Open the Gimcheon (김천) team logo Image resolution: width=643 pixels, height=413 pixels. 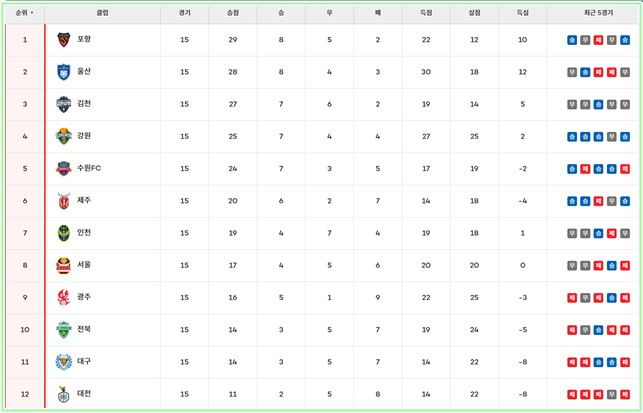[x=64, y=104]
